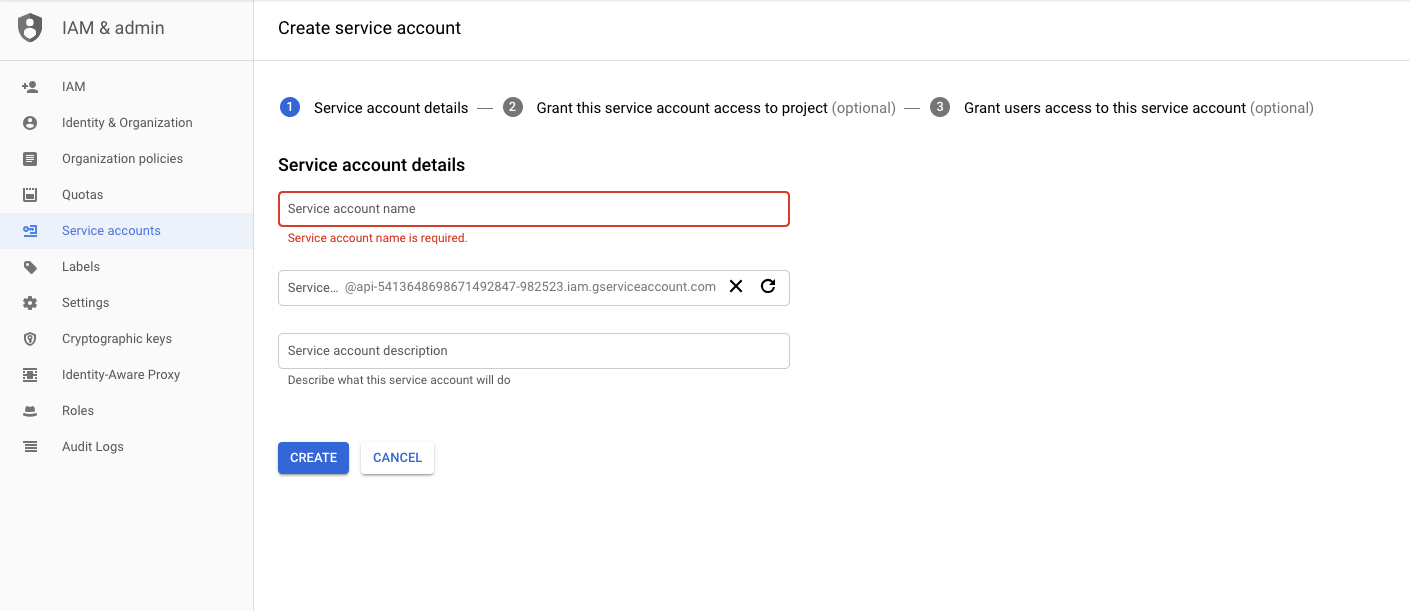
Task: Click the IAM add-person icon
Action: pos(30,87)
